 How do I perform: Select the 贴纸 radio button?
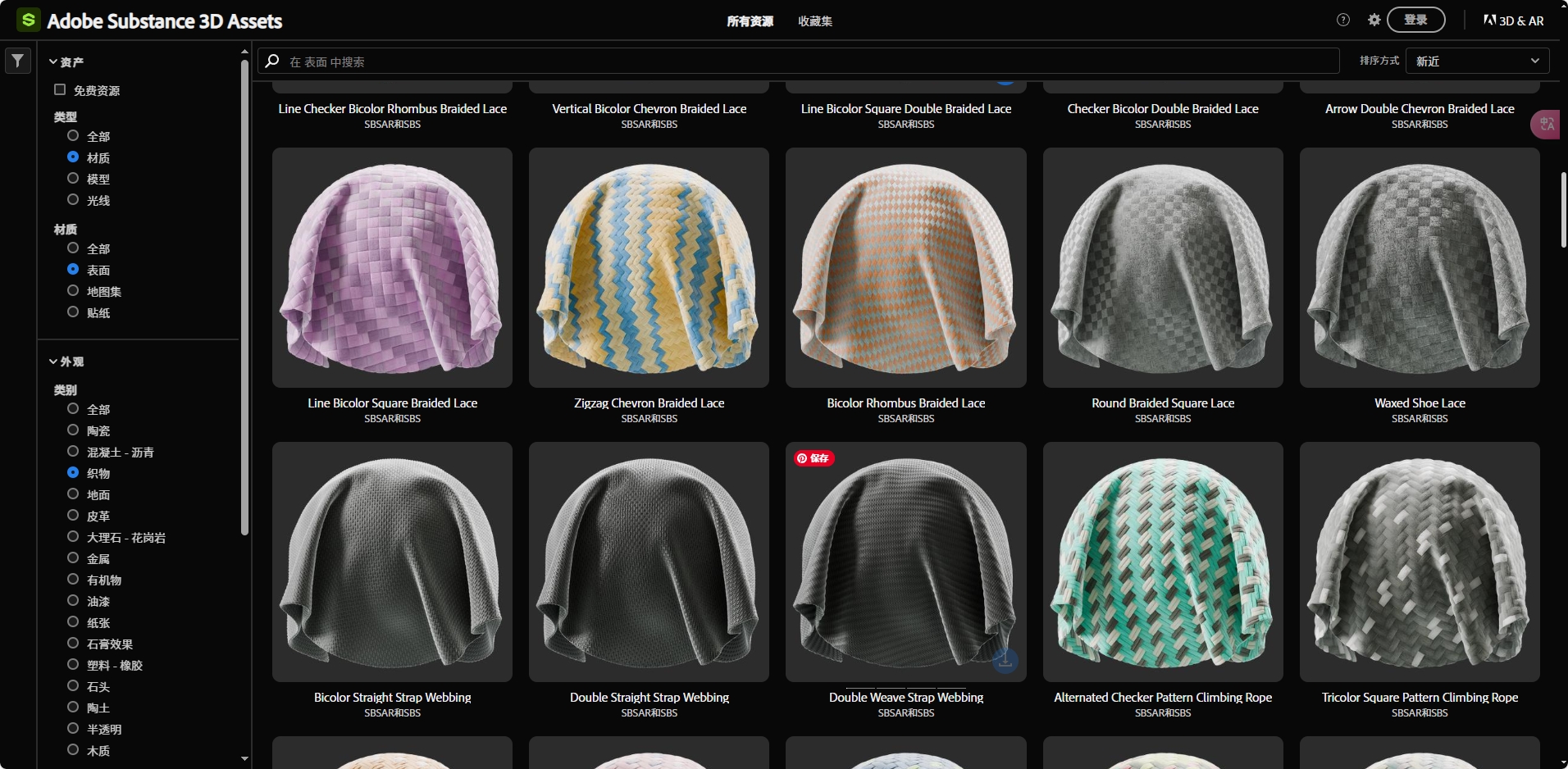pos(73,312)
